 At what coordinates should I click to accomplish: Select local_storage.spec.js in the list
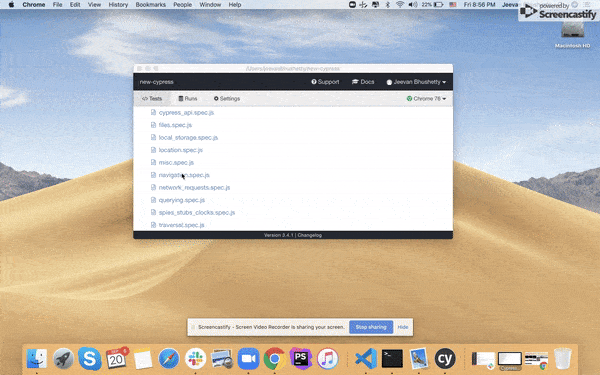pyautogui.click(x=188, y=137)
